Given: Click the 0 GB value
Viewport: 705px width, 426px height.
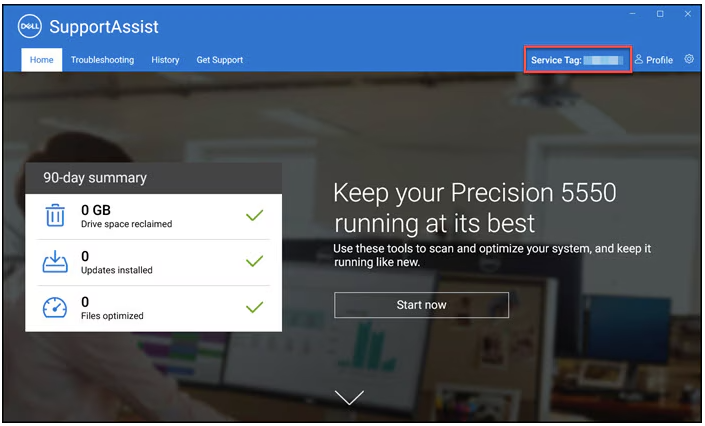Looking at the screenshot, I should pos(96,210).
